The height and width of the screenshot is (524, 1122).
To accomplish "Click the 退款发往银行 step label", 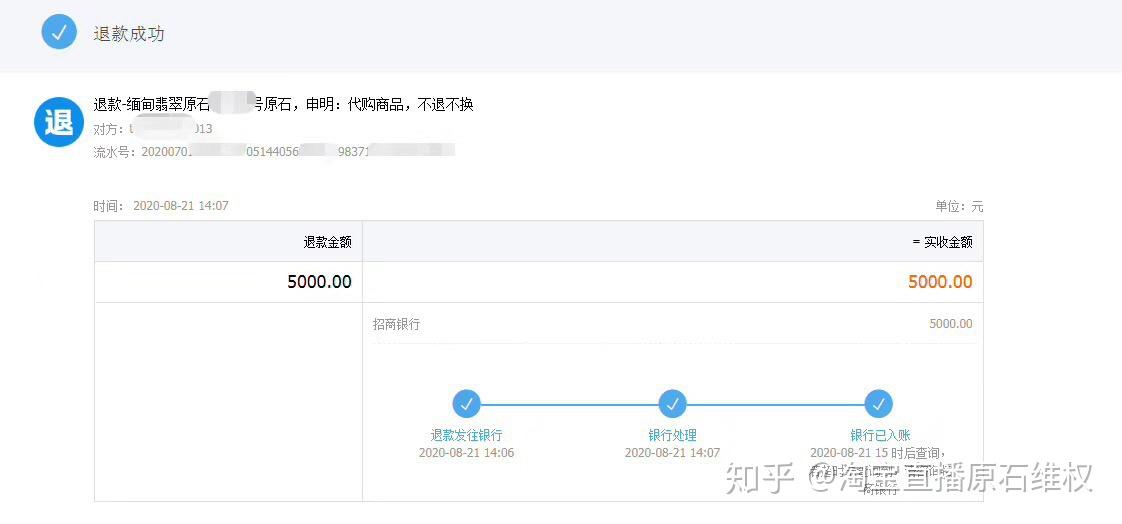I will coord(467,435).
